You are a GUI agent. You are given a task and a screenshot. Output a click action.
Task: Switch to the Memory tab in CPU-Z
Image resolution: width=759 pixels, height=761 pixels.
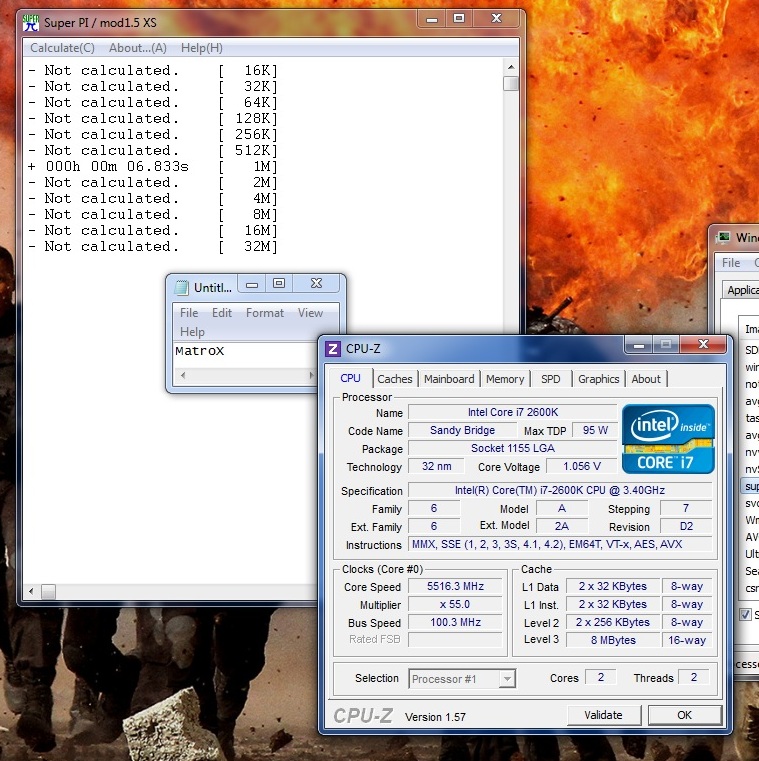[x=505, y=379]
